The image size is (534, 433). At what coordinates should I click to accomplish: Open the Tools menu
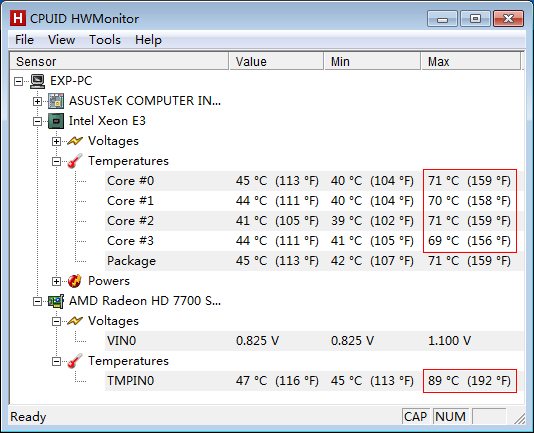105,40
